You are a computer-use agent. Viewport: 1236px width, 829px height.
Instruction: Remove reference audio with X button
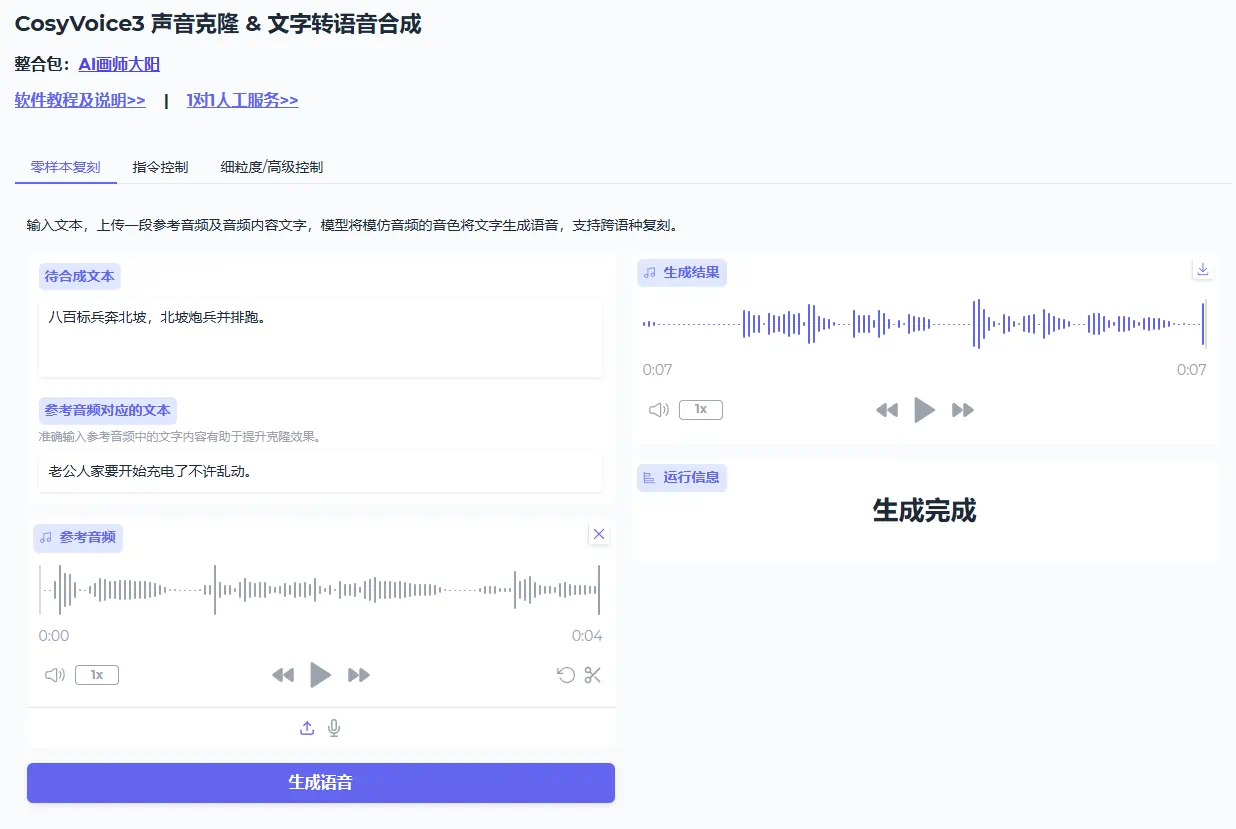(x=599, y=534)
